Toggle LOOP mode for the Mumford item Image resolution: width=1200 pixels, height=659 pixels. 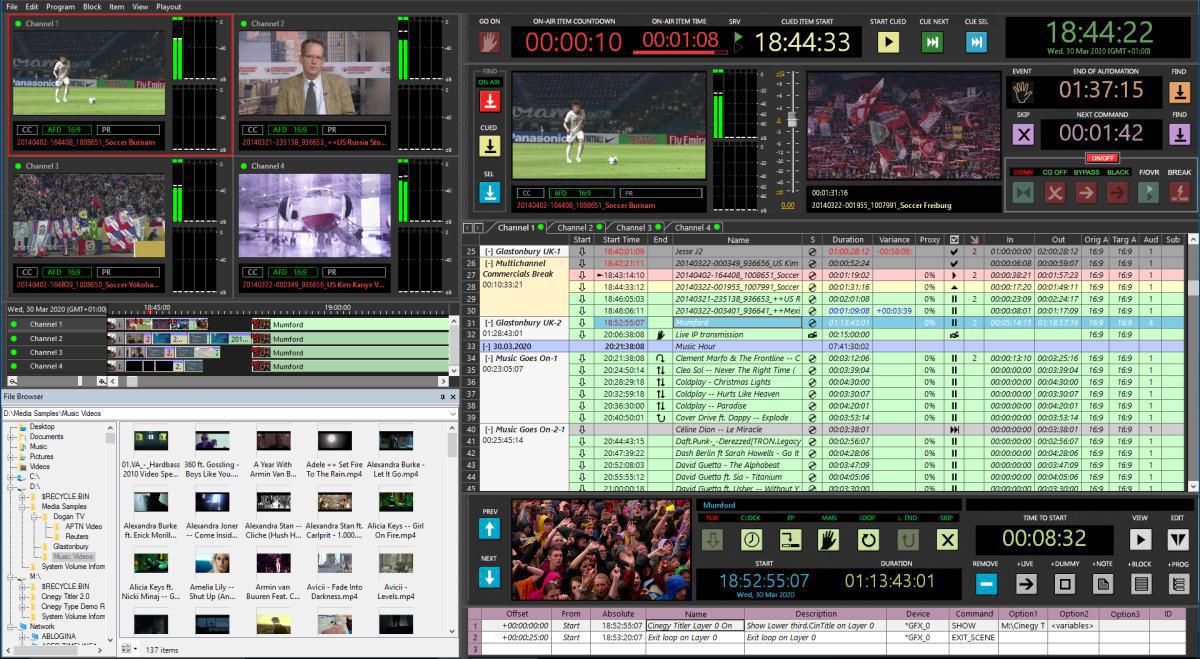pos(868,540)
